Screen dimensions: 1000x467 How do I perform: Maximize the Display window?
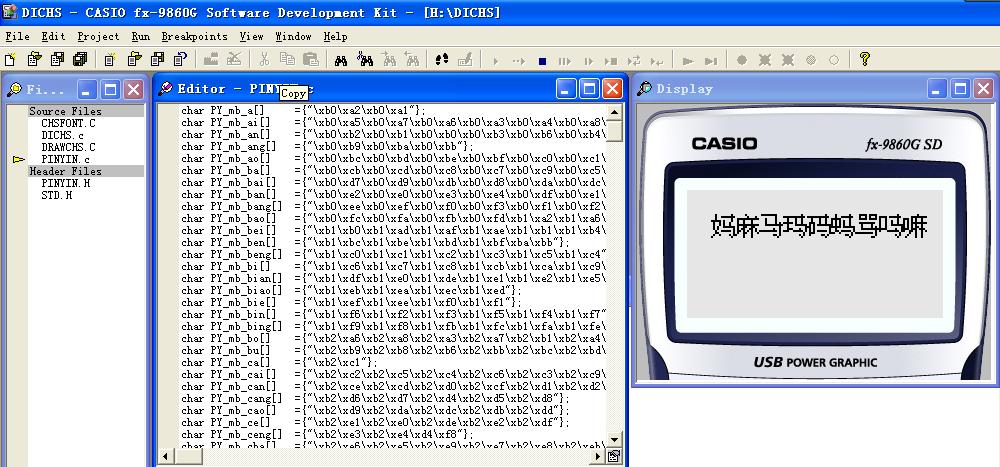[960, 89]
